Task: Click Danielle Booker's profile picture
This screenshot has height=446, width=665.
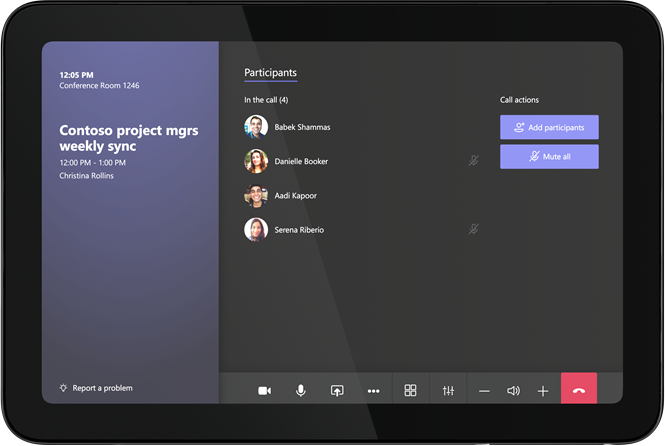Action: (x=256, y=161)
